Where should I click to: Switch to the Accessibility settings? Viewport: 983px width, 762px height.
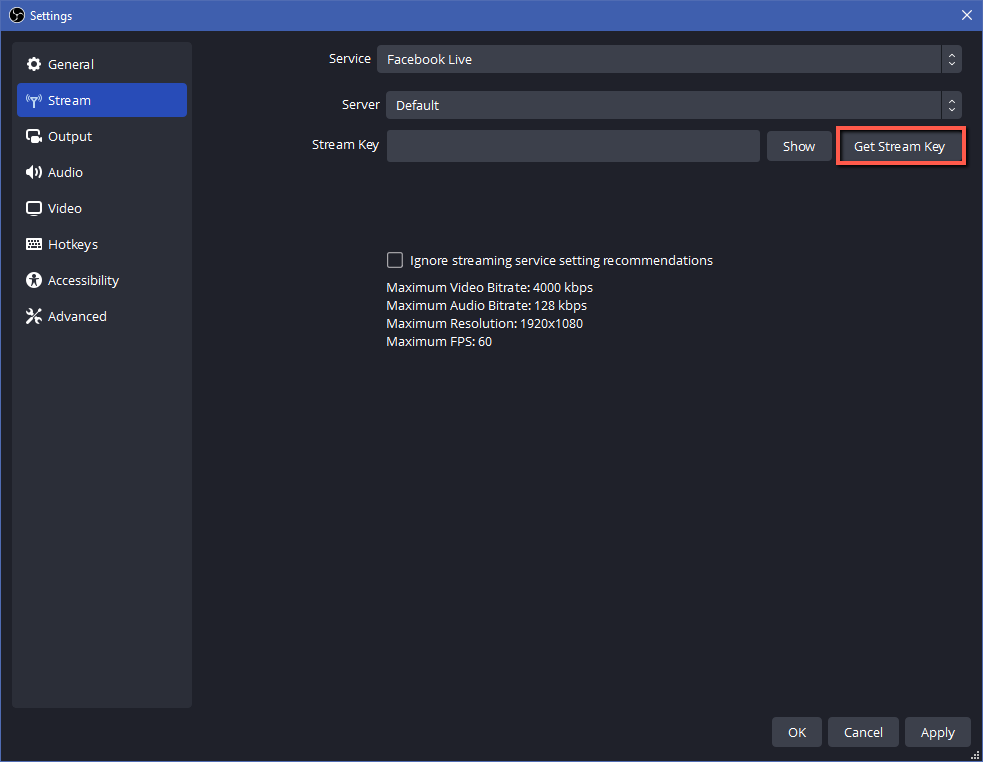pyautogui.click(x=102, y=280)
